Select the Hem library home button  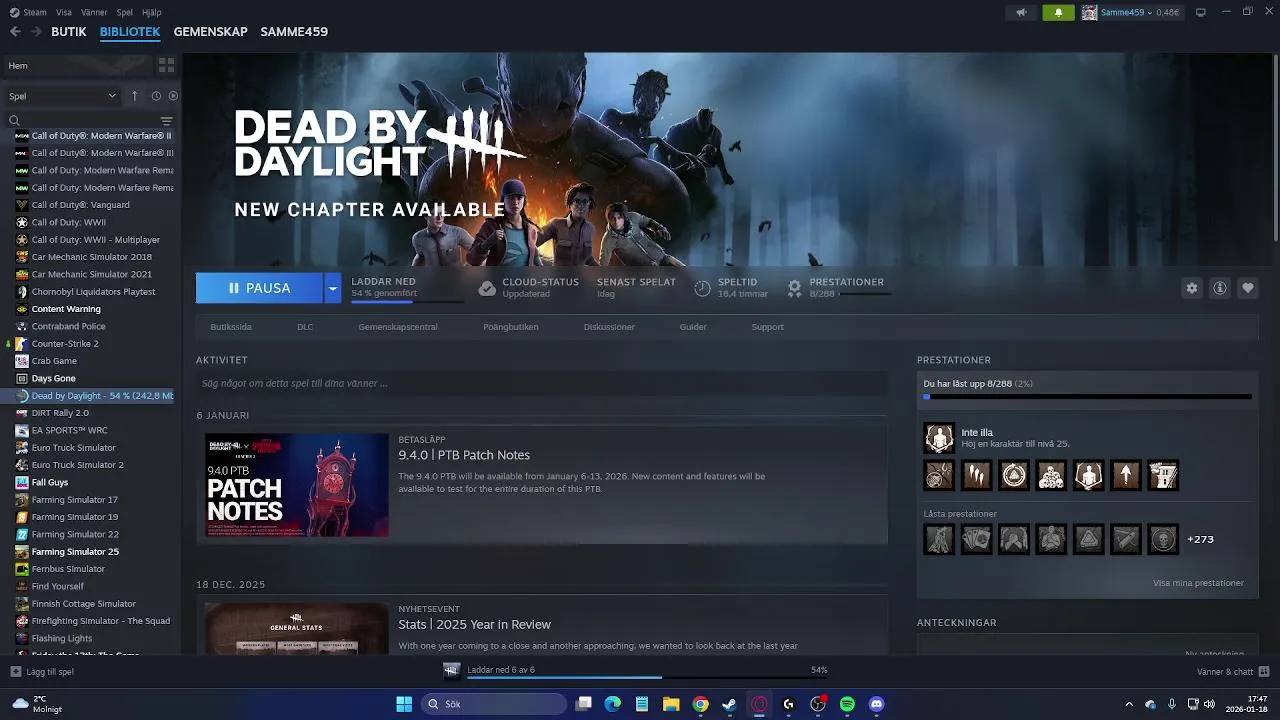click(x=78, y=66)
